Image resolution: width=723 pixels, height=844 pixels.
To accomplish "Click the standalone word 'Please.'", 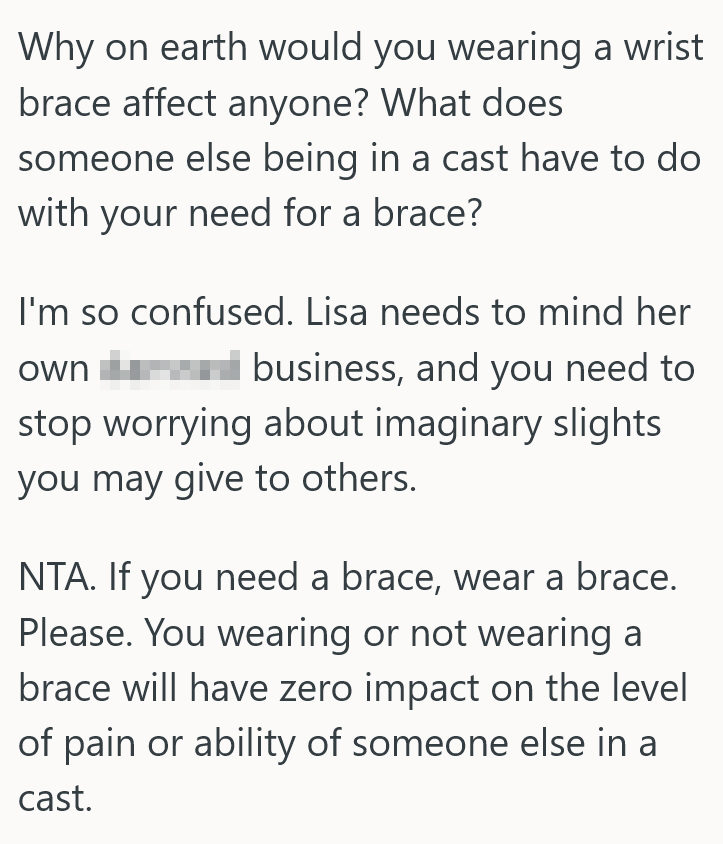I will (x=73, y=634).
